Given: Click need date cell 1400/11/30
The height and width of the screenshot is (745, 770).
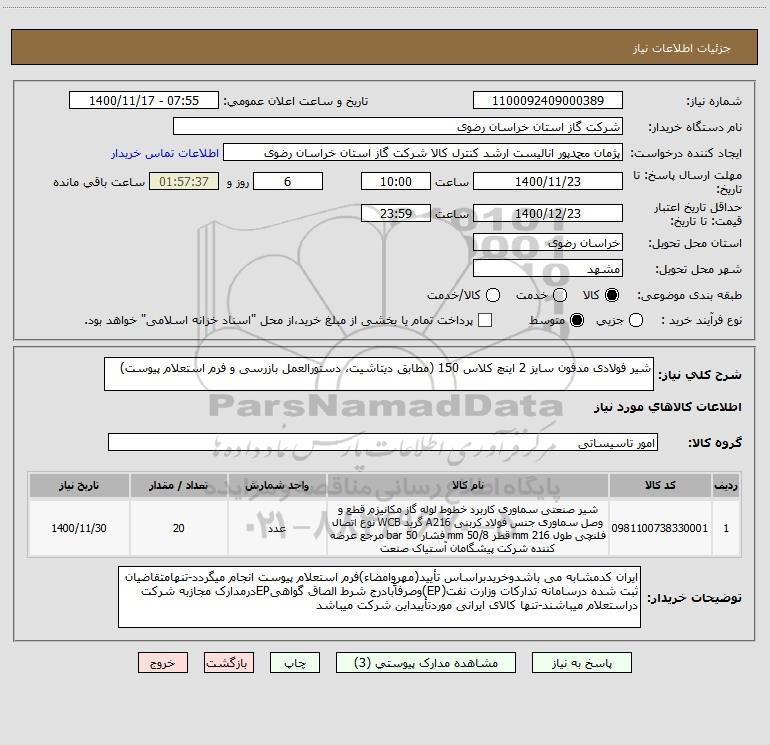Looking at the screenshot, I should pyautogui.click(x=79, y=528).
